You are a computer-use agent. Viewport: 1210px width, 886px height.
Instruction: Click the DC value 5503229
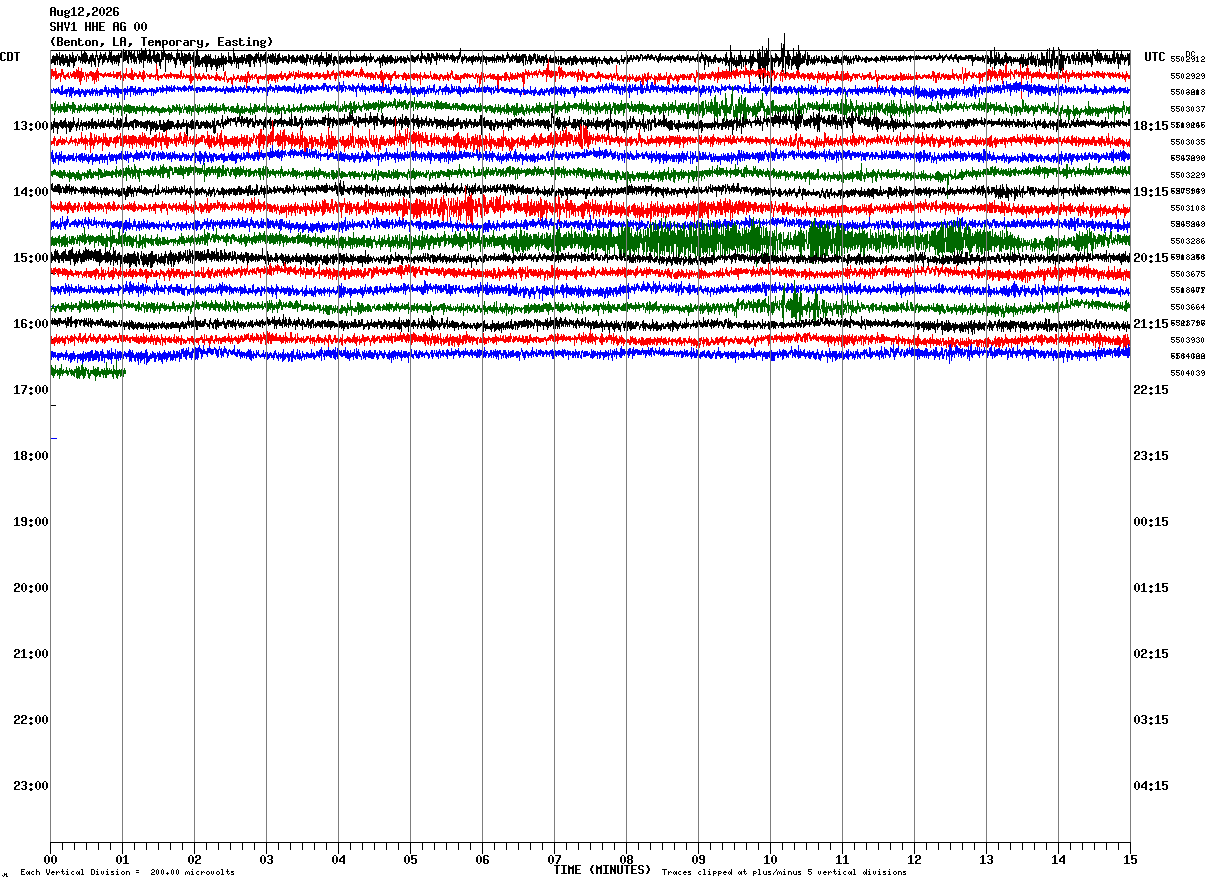(1188, 175)
